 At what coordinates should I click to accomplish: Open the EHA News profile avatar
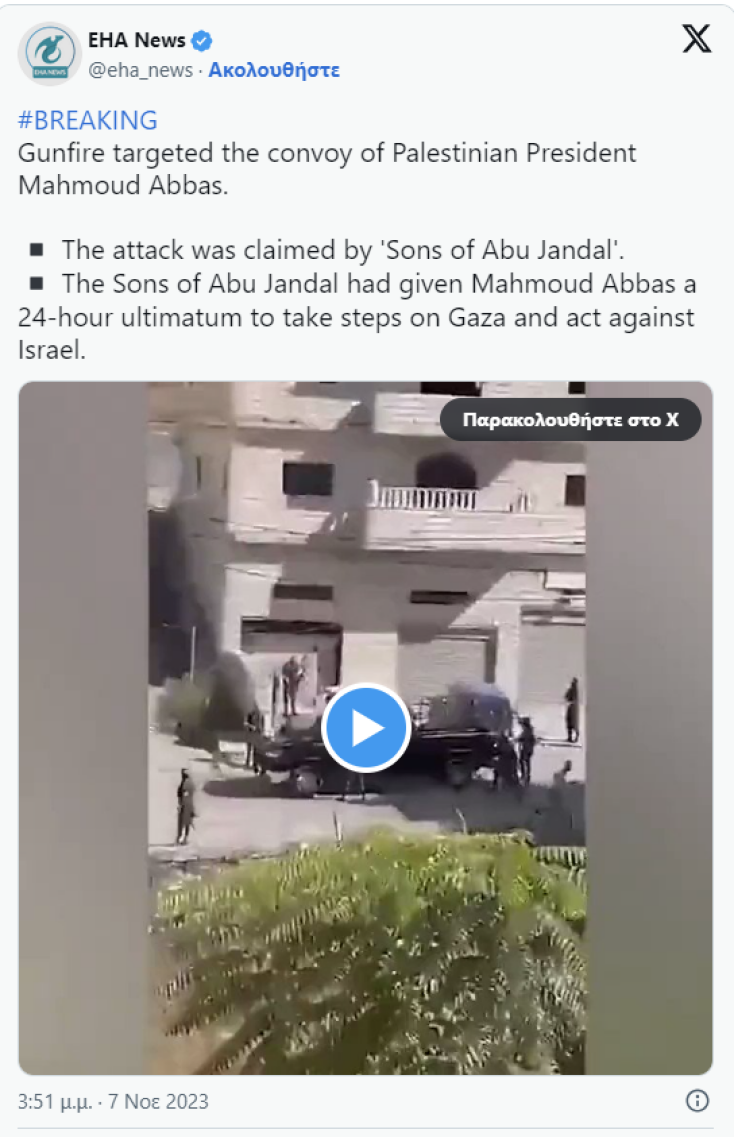tap(49, 54)
